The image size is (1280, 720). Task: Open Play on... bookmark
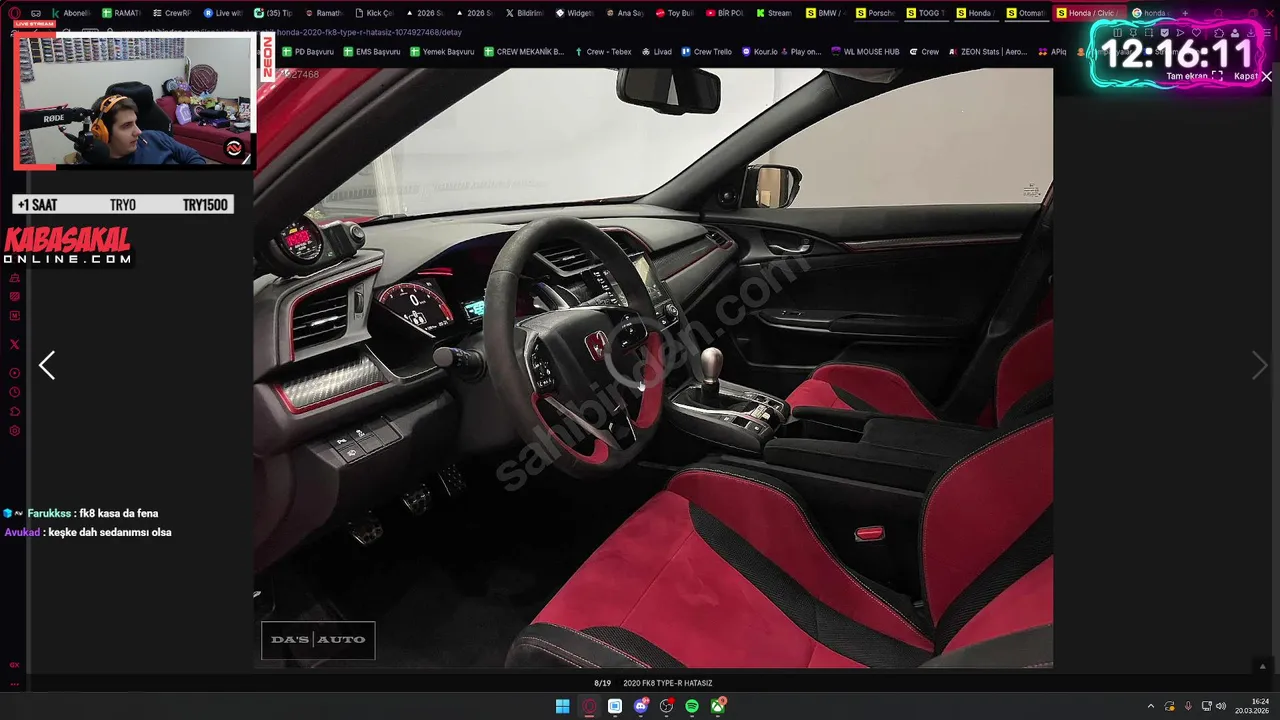coord(800,51)
